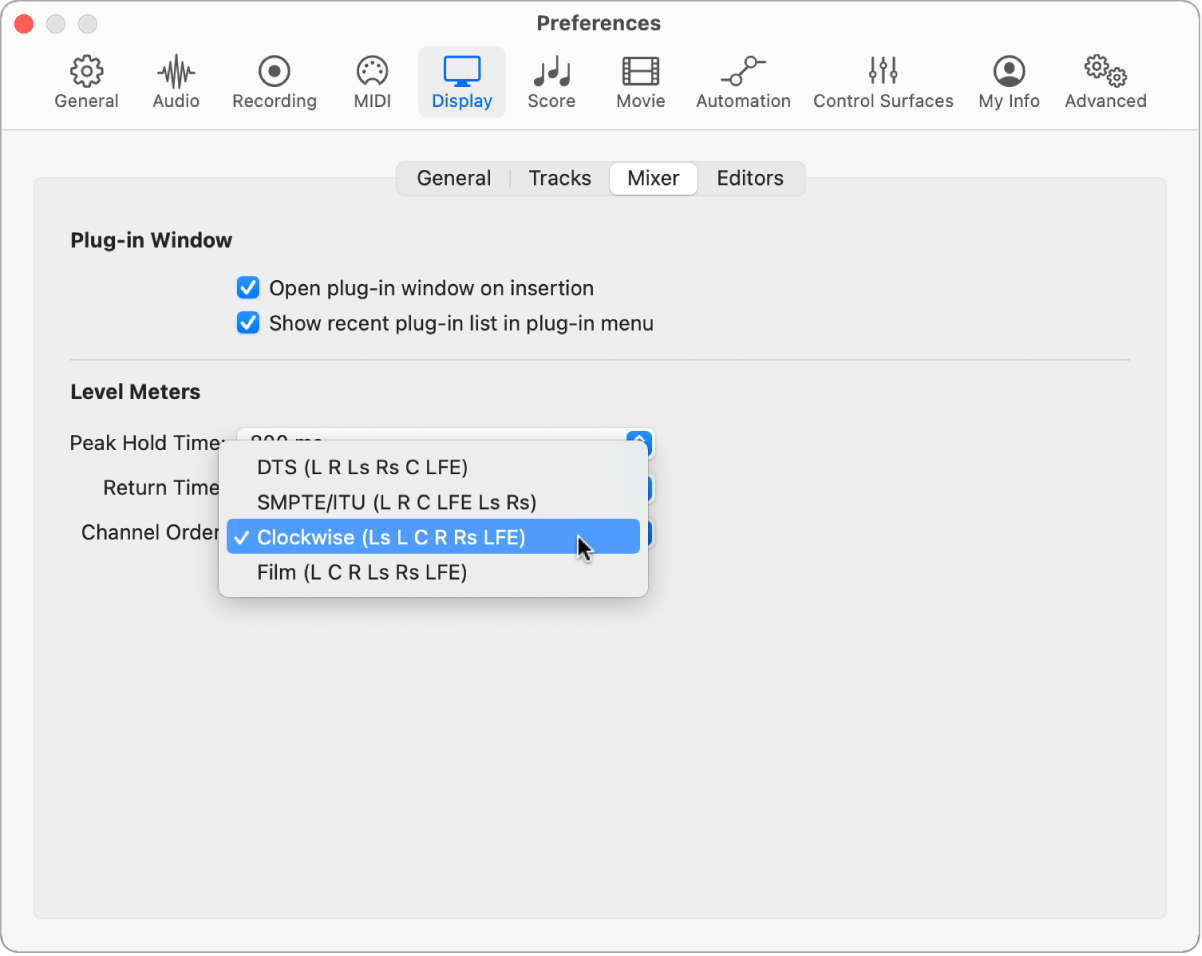Switch to the General display tab

point(454,179)
